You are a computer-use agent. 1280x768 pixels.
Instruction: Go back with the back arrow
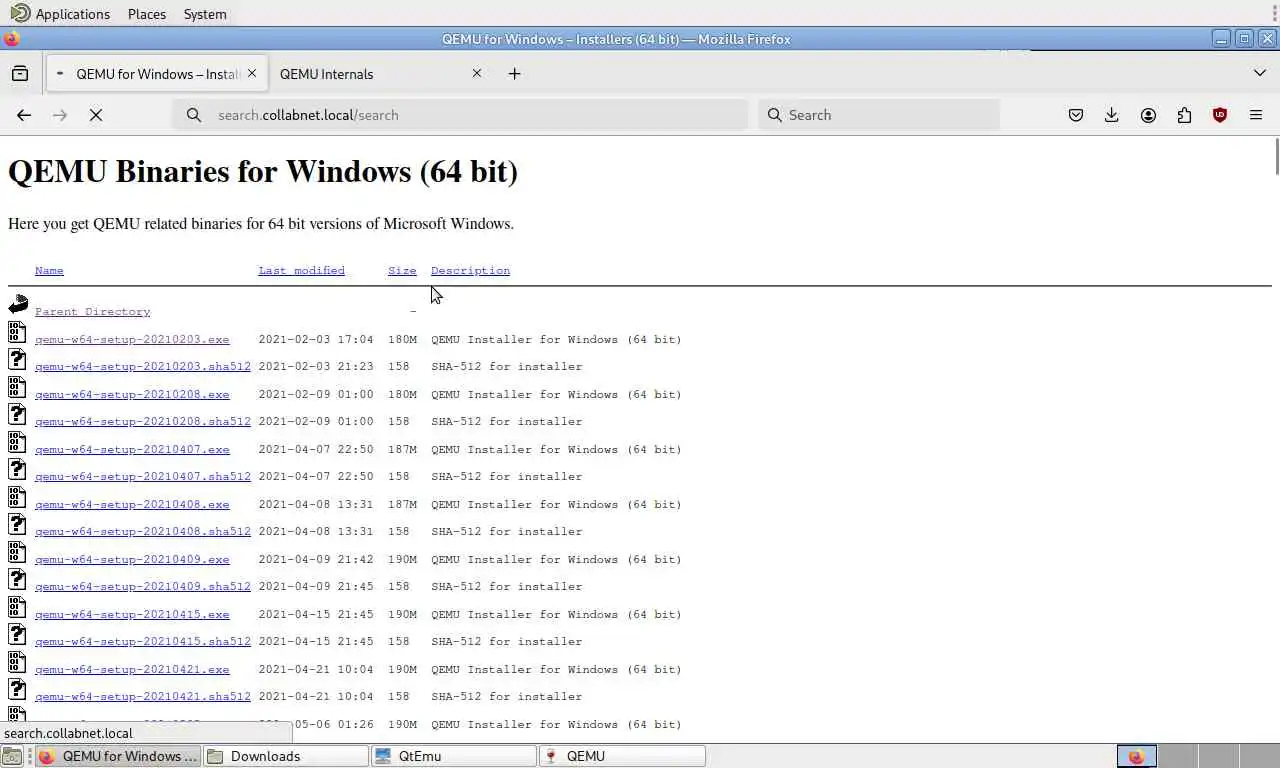(x=24, y=115)
